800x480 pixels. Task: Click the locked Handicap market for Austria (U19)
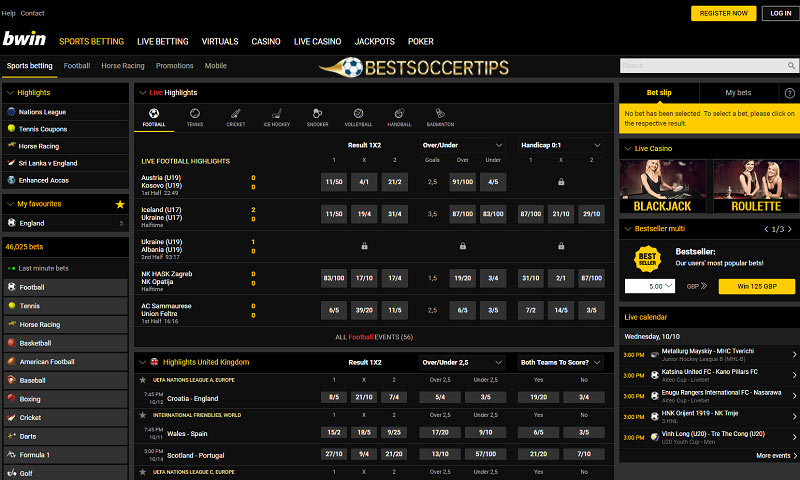coord(561,182)
